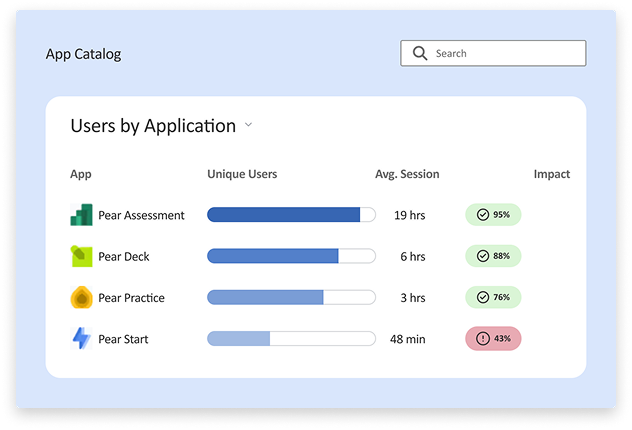Sort by the App column header
The image size is (632, 430).
point(81,174)
